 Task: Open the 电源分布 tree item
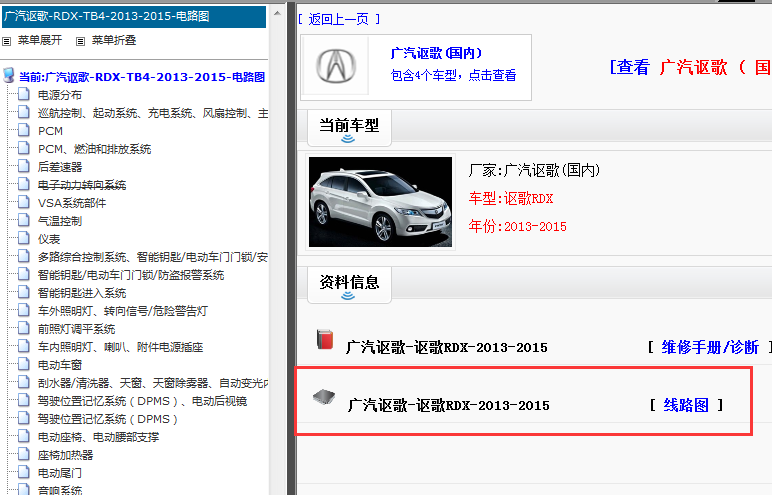click(60, 95)
